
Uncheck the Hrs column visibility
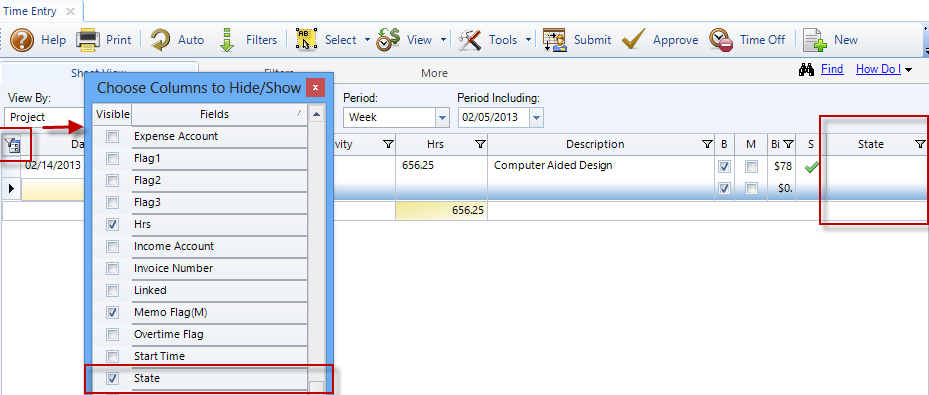pos(112,224)
